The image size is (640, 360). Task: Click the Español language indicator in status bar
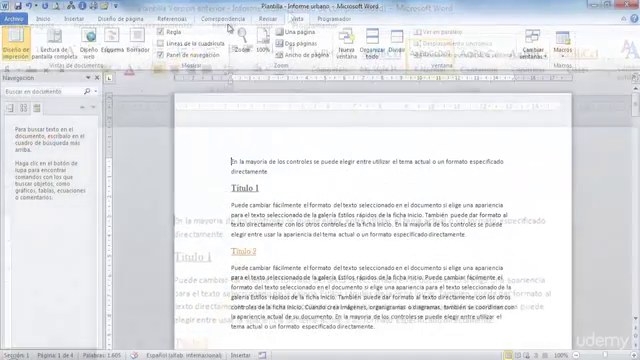184,356
